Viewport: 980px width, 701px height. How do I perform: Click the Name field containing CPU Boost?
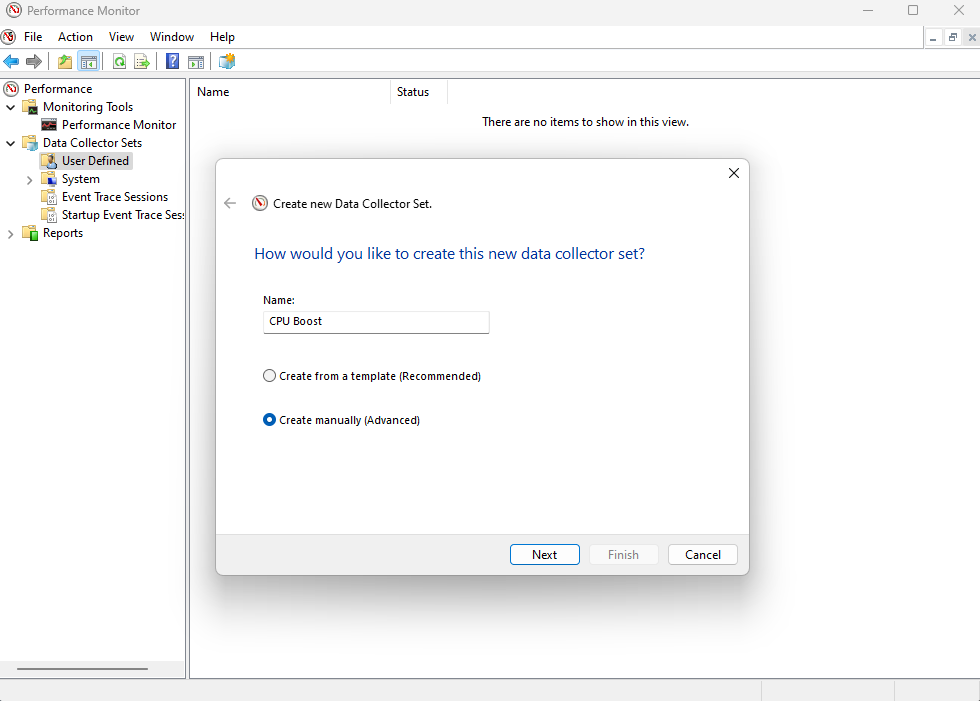(376, 322)
